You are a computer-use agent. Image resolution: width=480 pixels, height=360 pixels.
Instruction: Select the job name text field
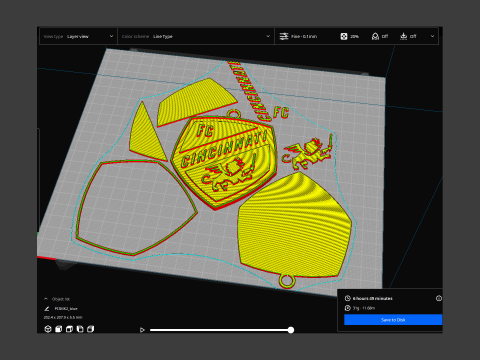tap(66, 309)
